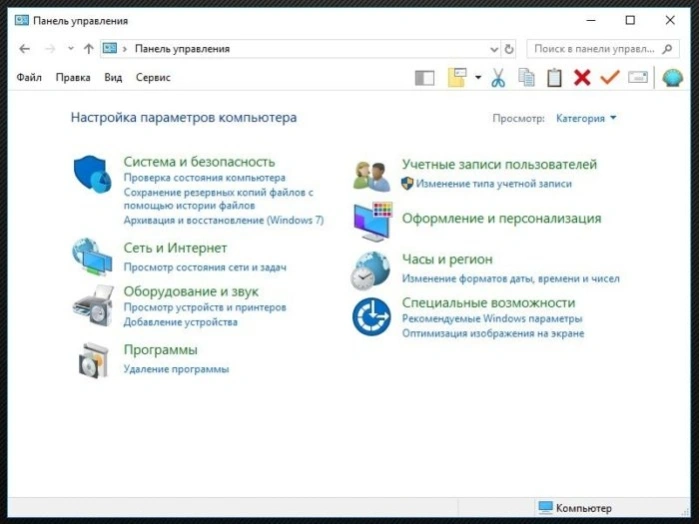Go back with the left arrow

[x=25, y=49]
